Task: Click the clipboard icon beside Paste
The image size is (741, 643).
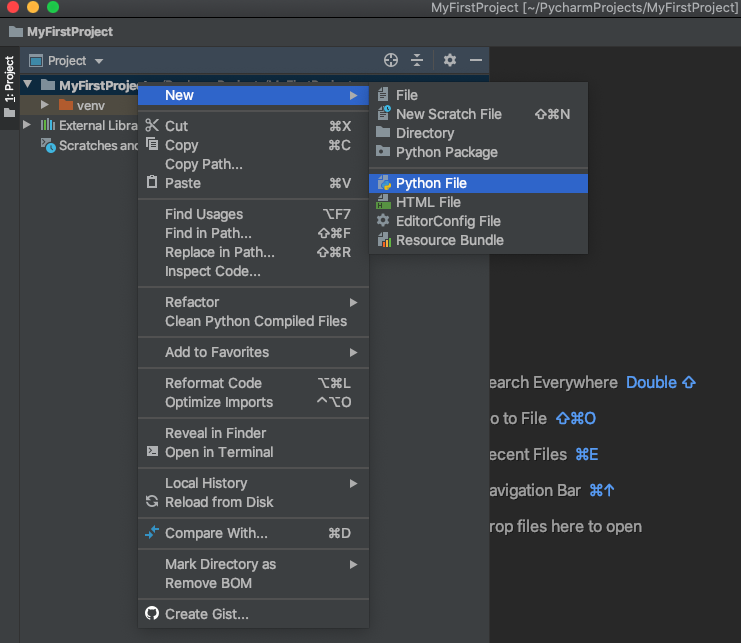Action: [x=152, y=182]
